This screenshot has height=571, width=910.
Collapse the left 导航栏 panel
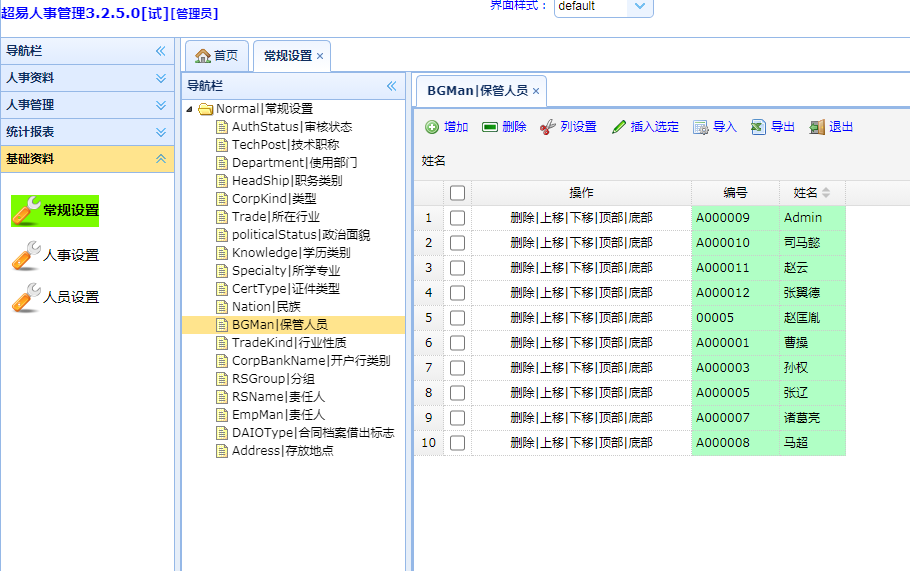161,50
